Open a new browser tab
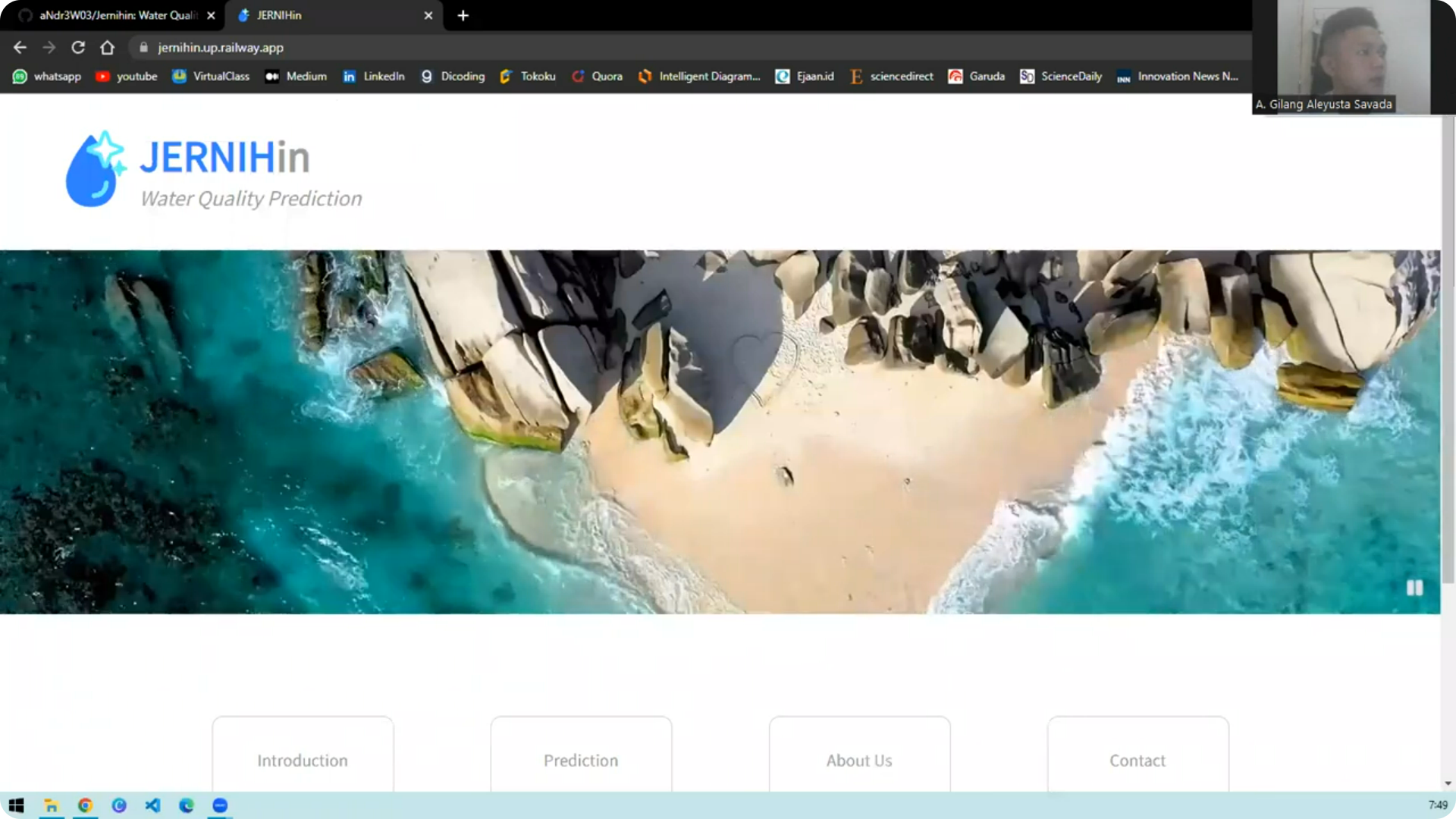Viewport: 1456px width, 819px height. [463, 15]
